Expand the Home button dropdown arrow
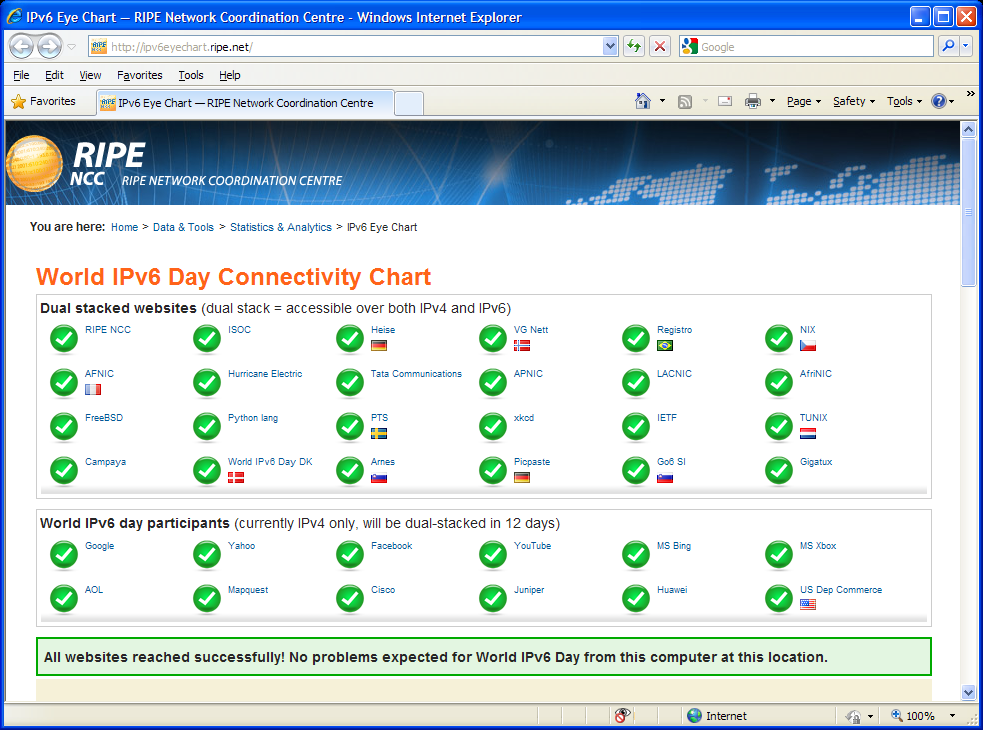The image size is (983, 730). pyautogui.click(x=662, y=101)
